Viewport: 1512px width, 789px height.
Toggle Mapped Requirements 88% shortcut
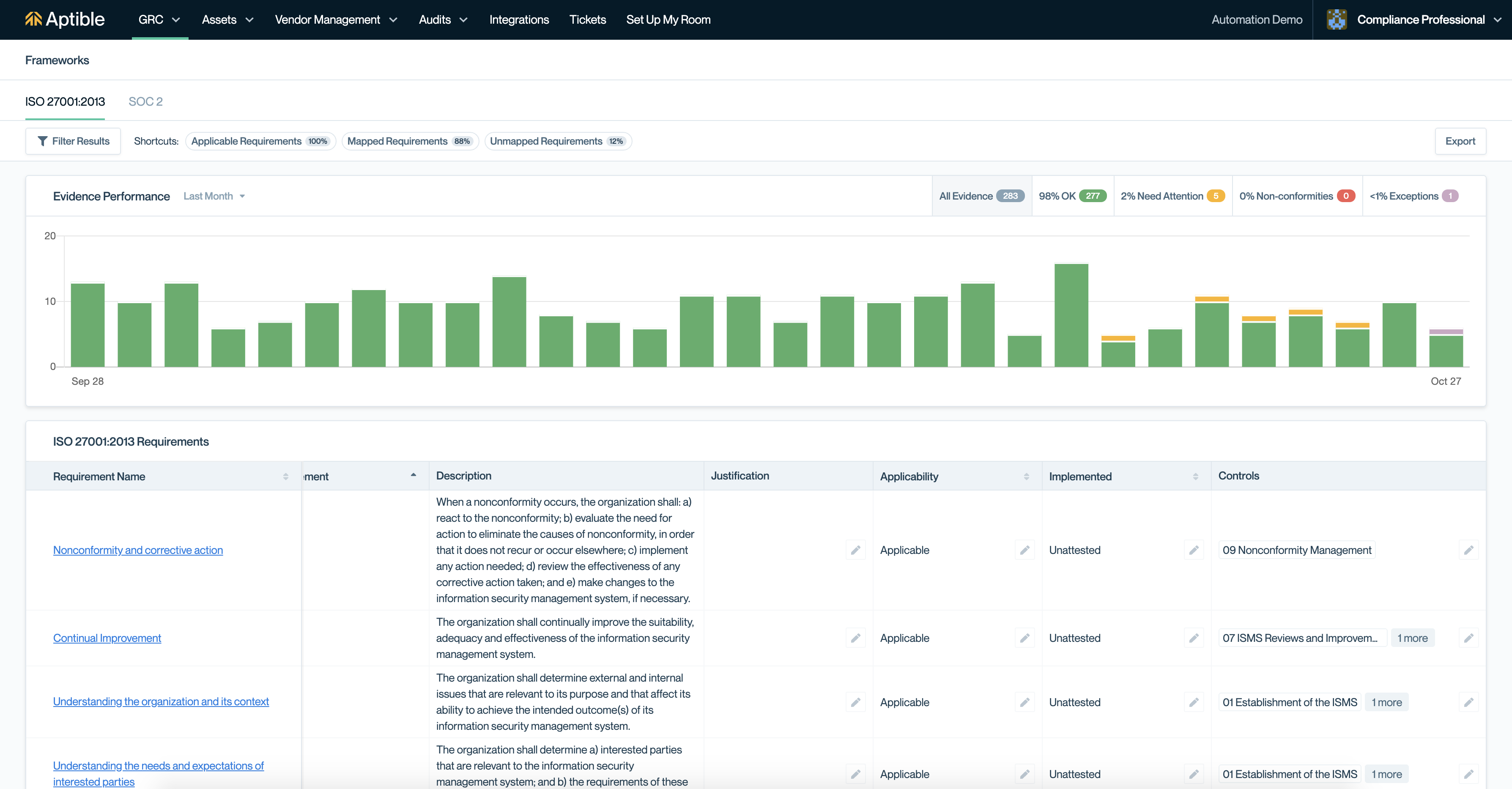click(410, 141)
